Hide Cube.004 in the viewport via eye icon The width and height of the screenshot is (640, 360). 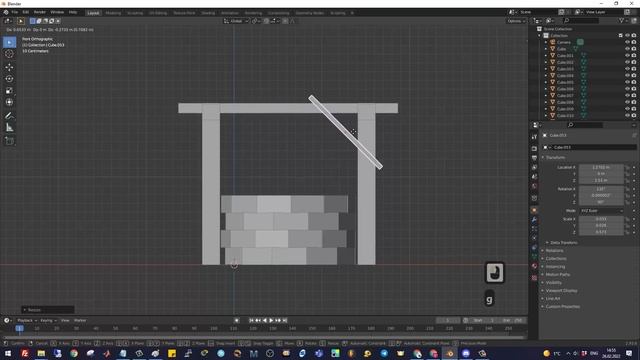(x=627, y=76)
